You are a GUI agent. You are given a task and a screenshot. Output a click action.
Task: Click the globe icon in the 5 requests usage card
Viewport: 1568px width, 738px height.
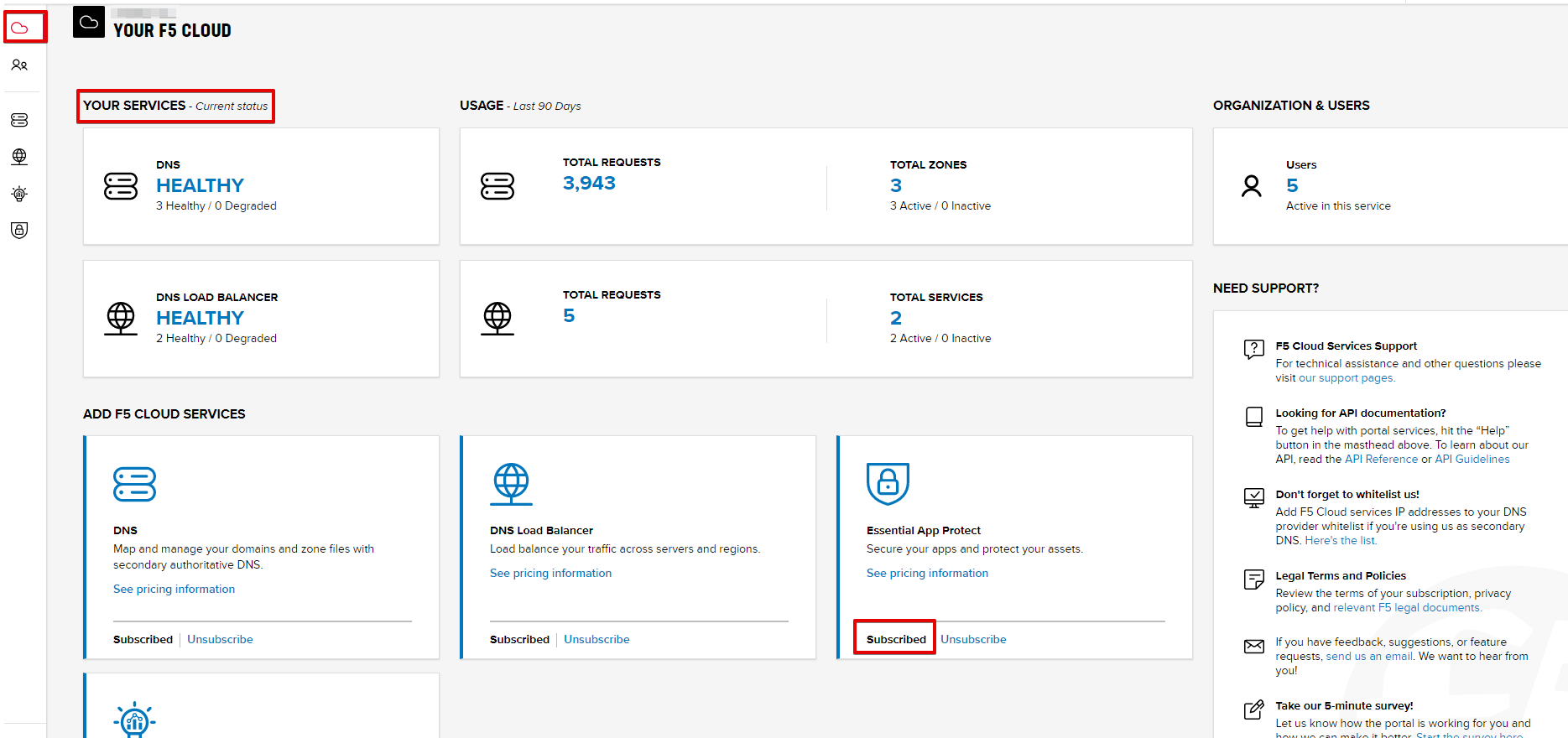(x=497, y=319)
